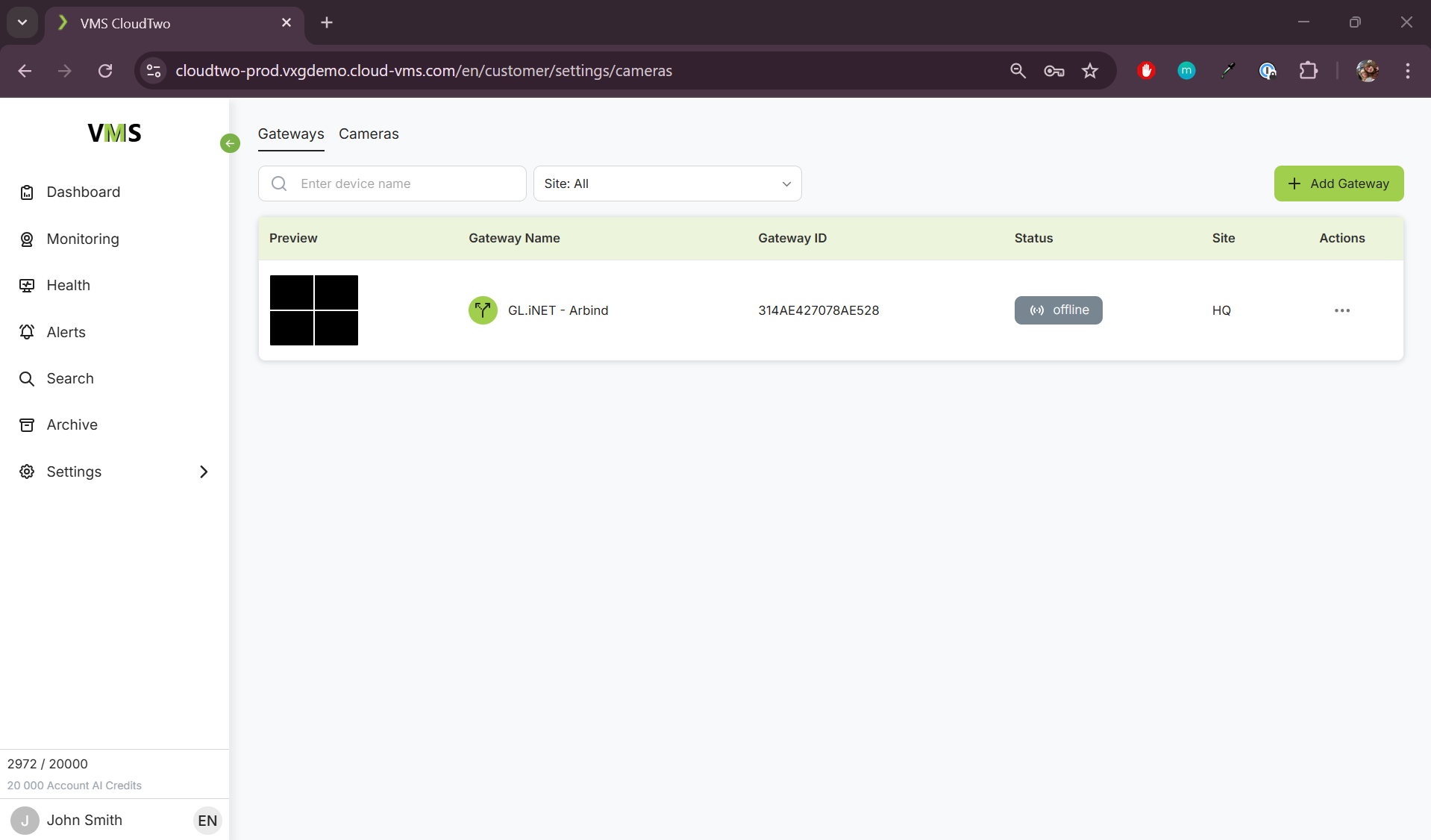Click the GL.iNET gateway green icon
1431x840 pixels.
click(483, 310)
